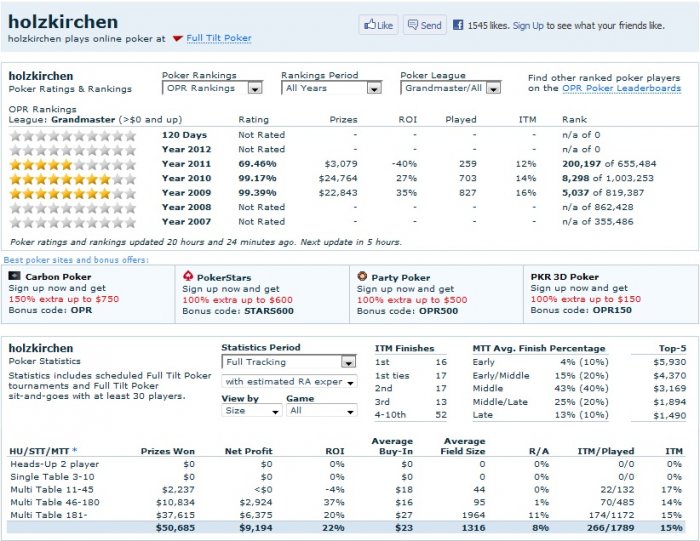Expand the Rankings Period dropdown showing All Years
This screenshot has width=700, height=541.
coord(332,88)
